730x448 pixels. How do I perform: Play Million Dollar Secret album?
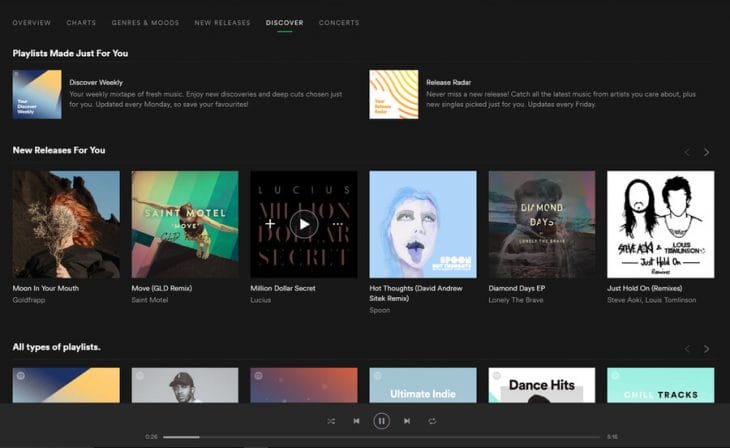click(x=304, y=224)
